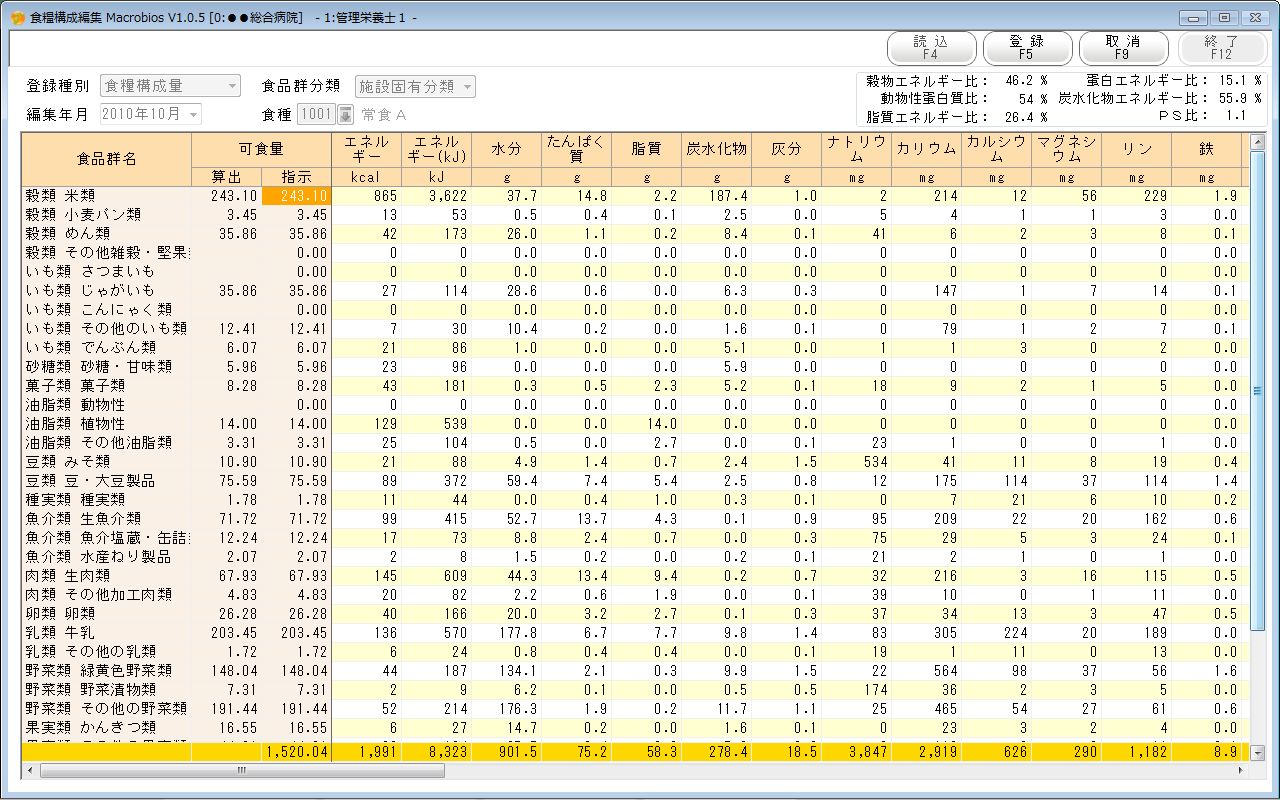Click the 登録 F5 button

point(1027,48)
